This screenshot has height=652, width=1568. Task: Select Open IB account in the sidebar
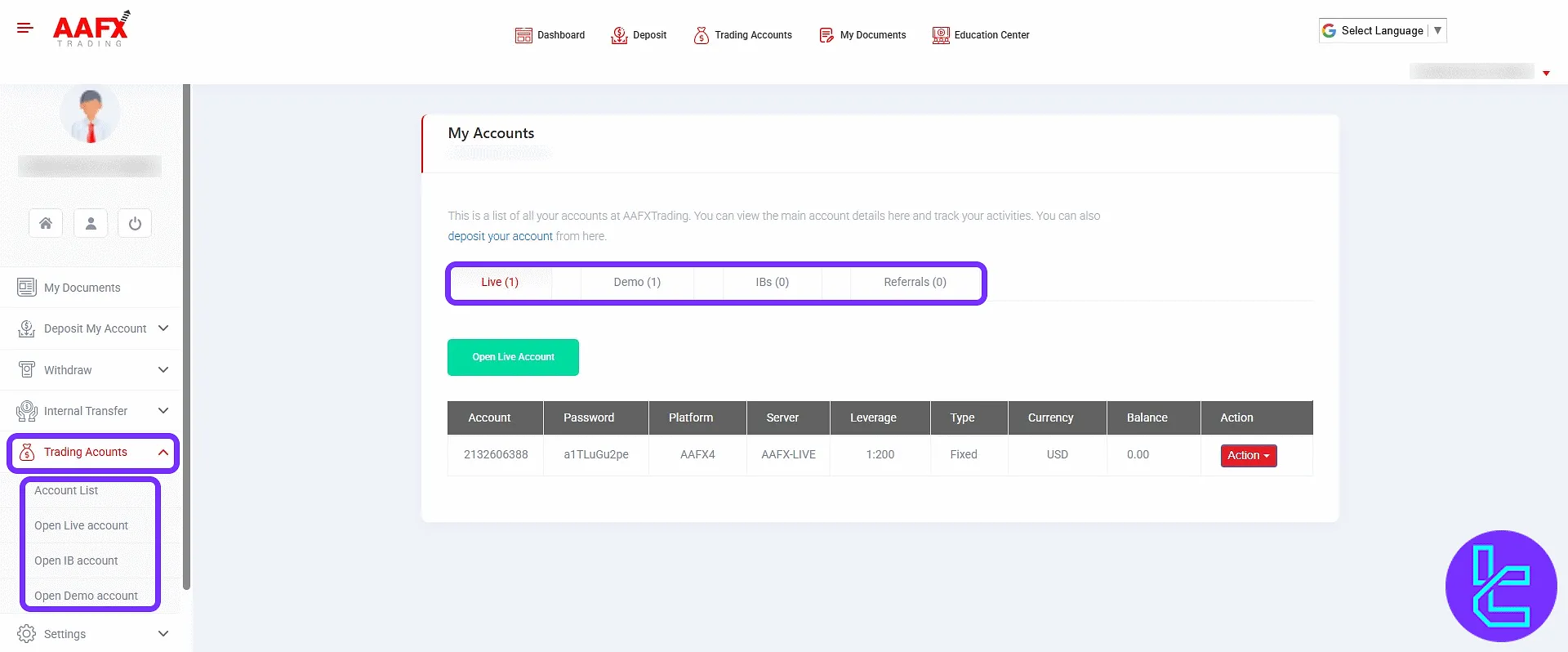(76, 560)
